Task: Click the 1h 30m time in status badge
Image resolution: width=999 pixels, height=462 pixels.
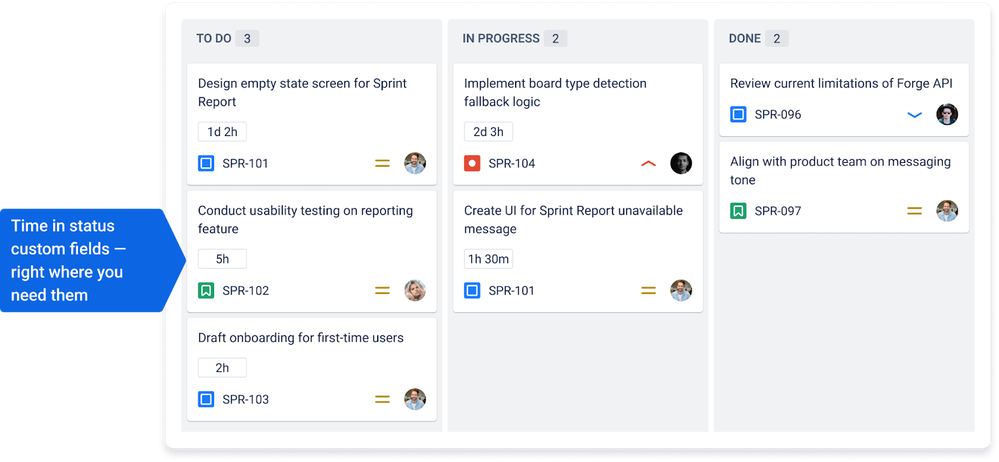Action: pyautogui.click(x=488, y=259)
